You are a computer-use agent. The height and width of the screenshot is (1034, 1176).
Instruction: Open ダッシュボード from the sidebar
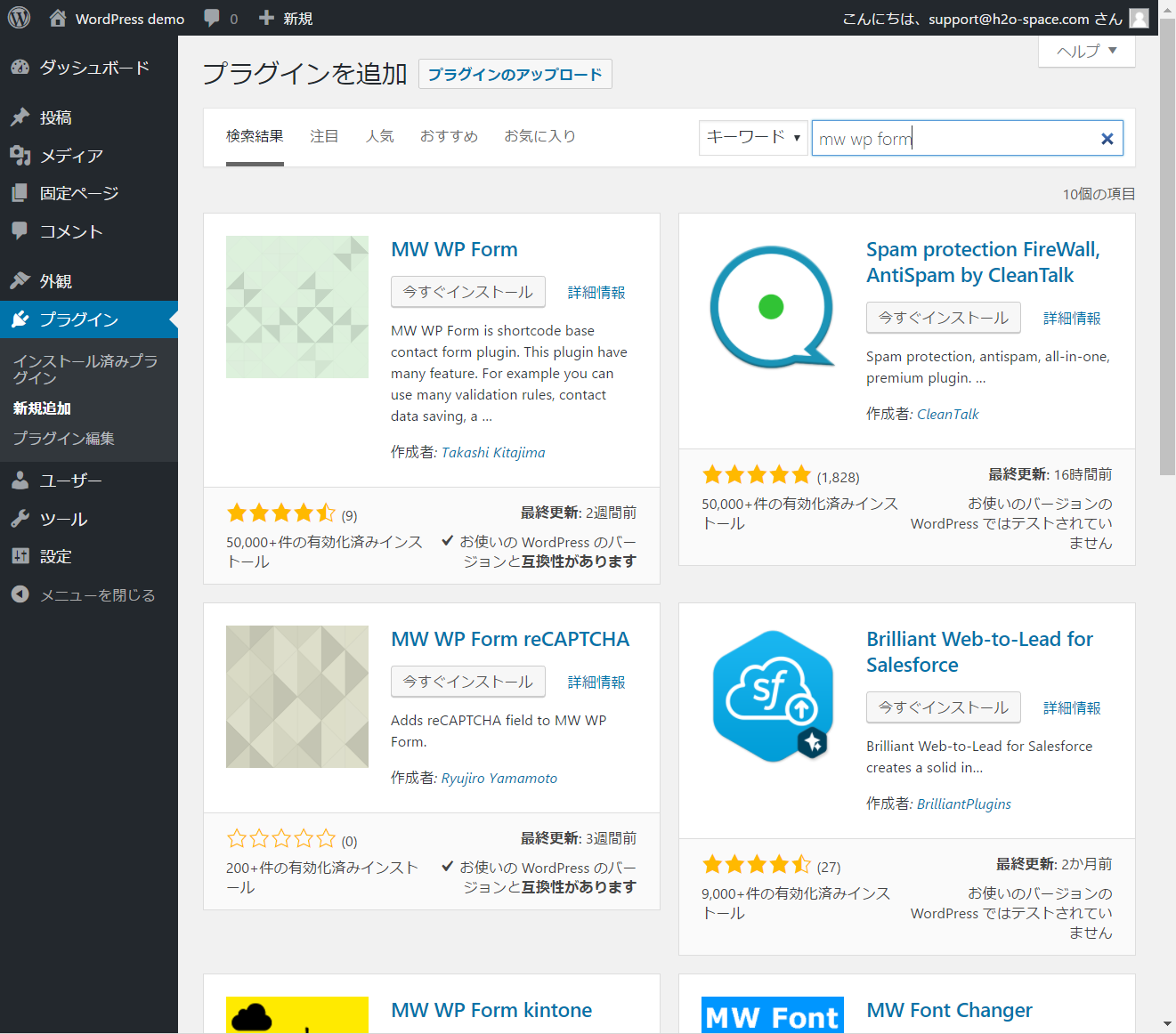click(93, 68)
